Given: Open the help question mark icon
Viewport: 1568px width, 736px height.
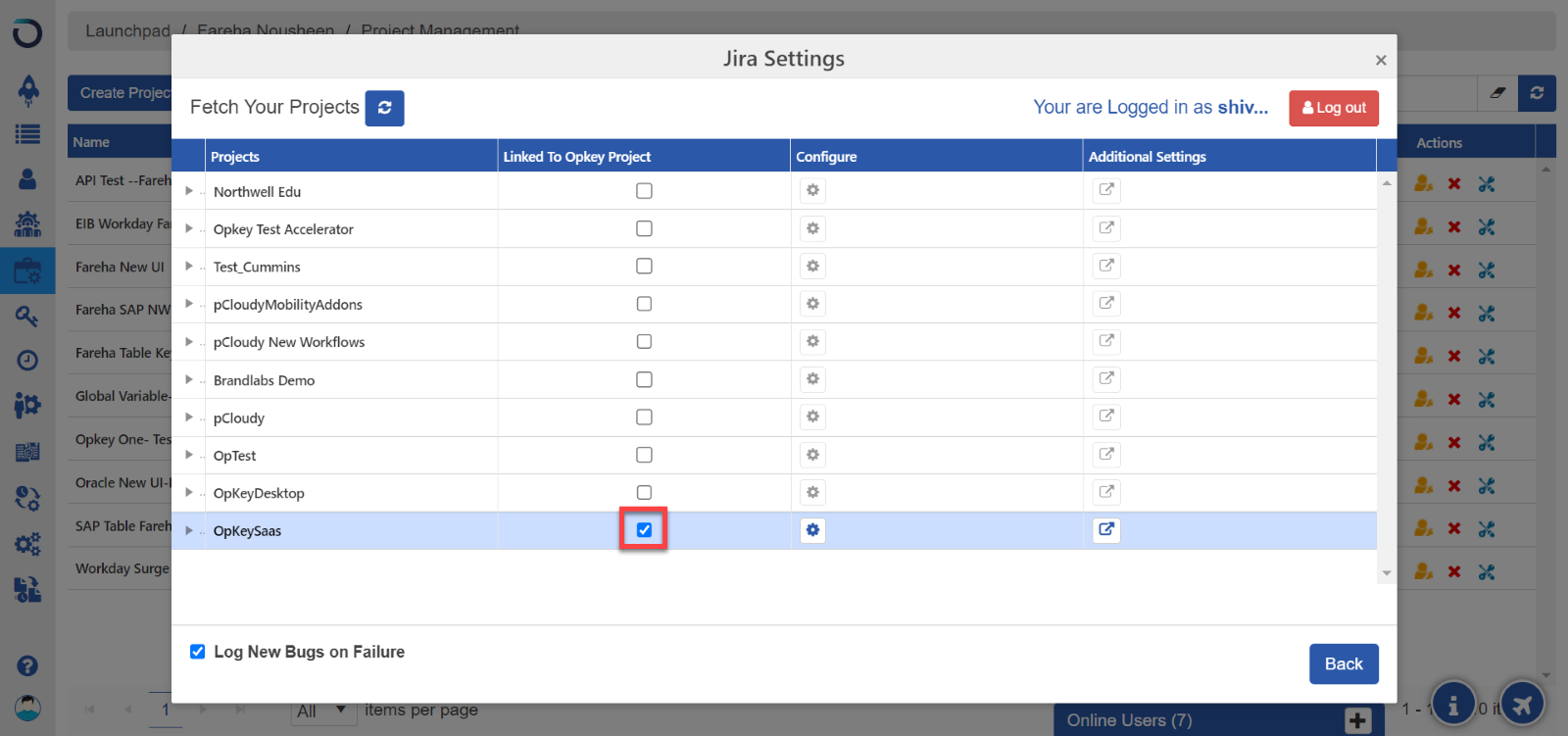Looking at the screenshot, I should click(27, 665).
